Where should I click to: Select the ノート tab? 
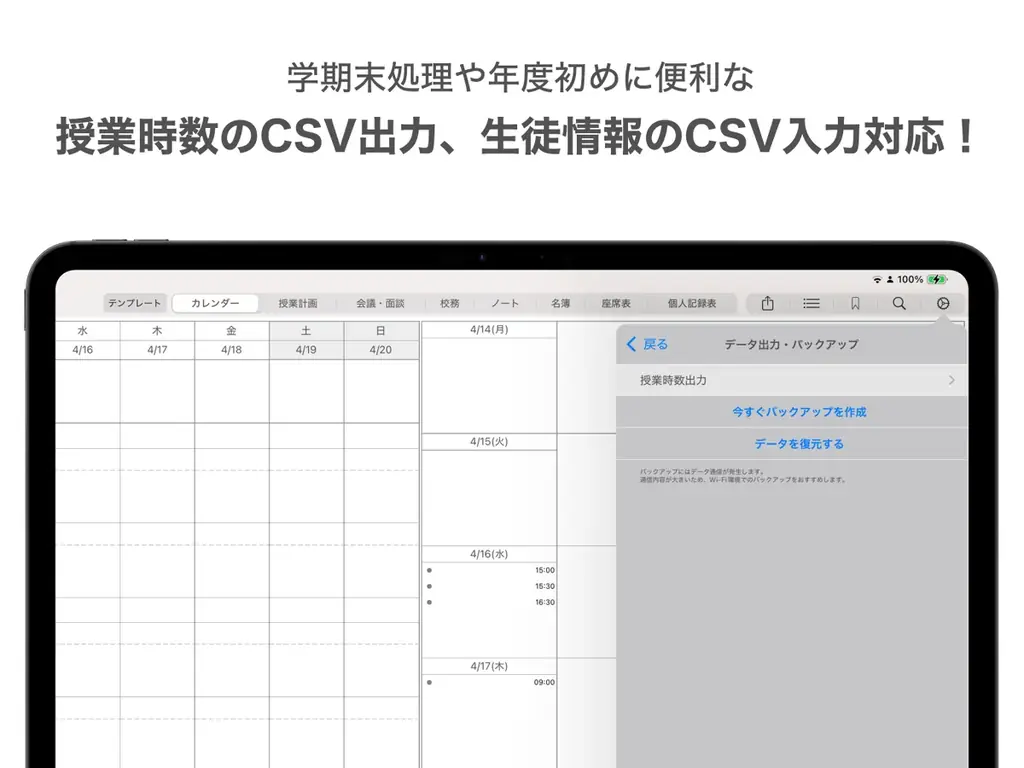point(504,303)
